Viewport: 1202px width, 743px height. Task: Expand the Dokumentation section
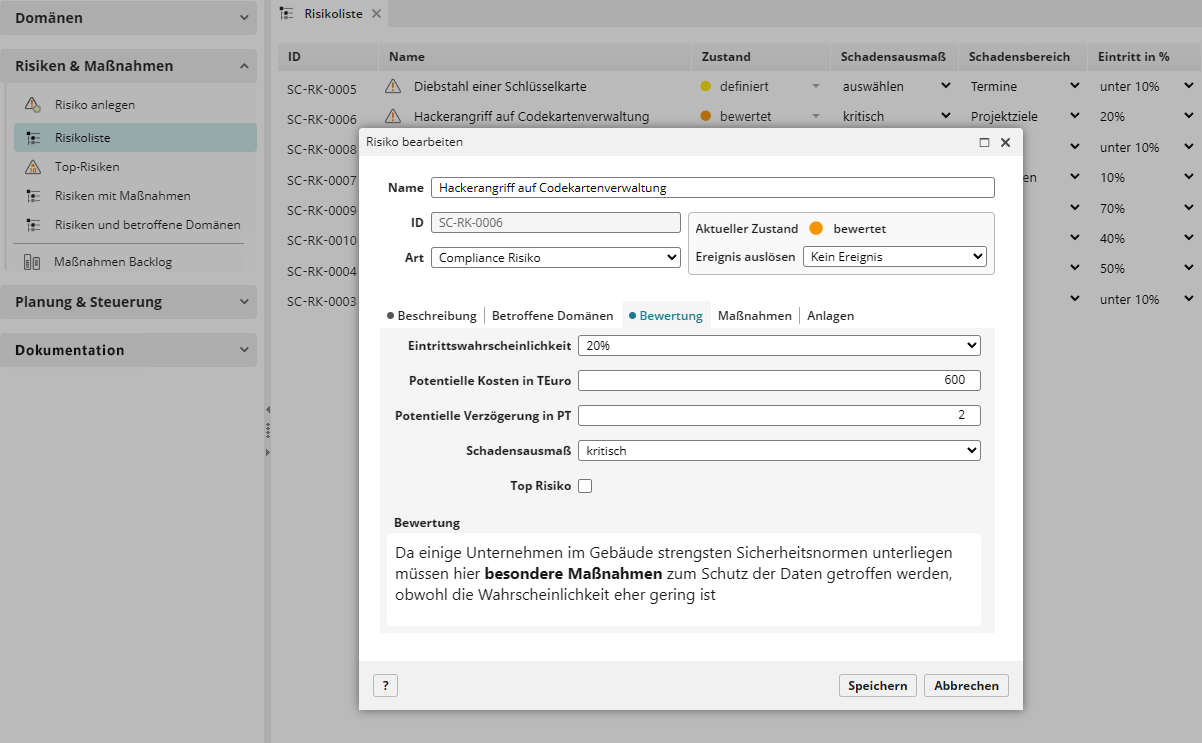tap(128, 350)
